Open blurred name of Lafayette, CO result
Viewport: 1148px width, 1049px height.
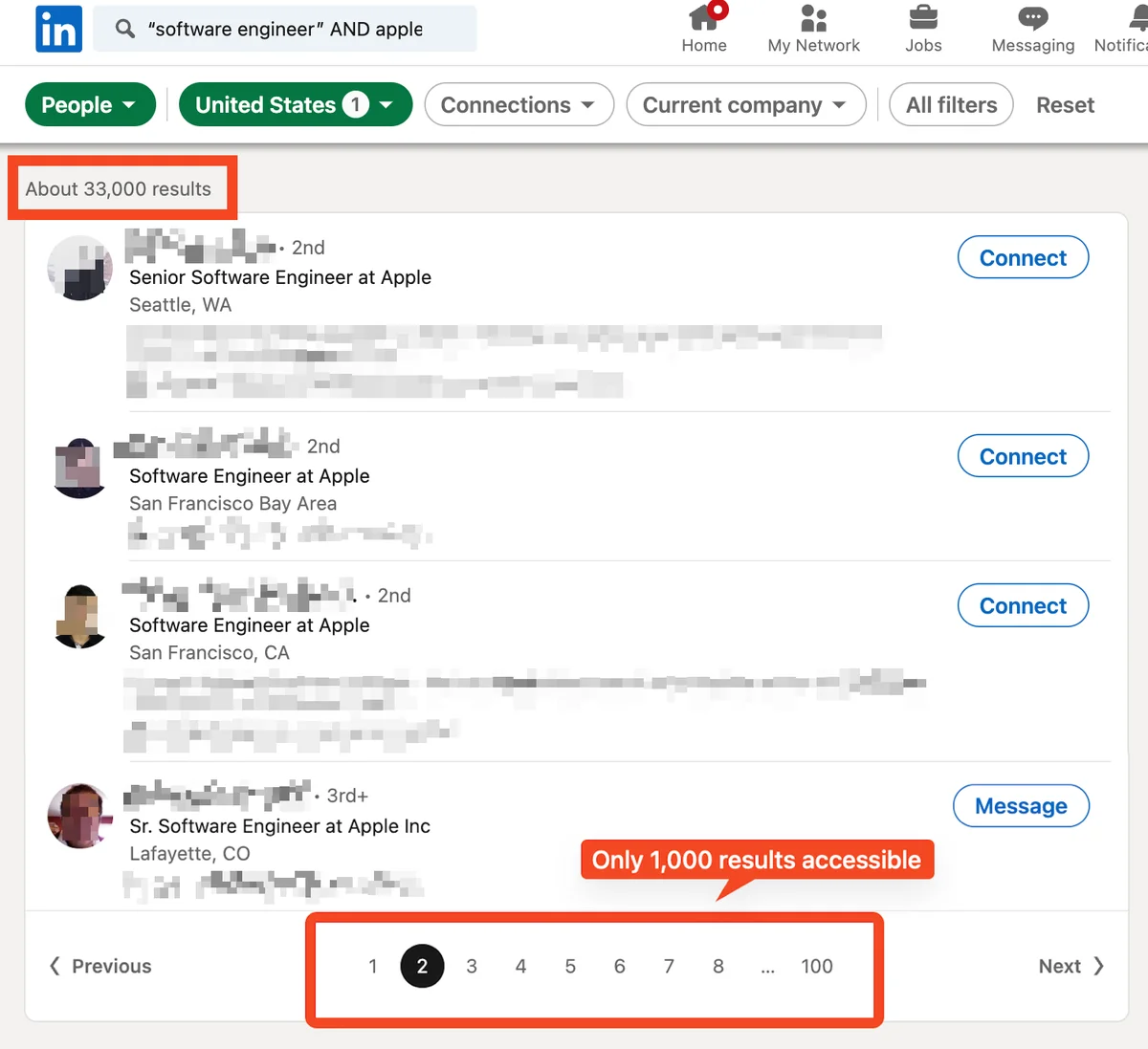[x=218, y=793]
